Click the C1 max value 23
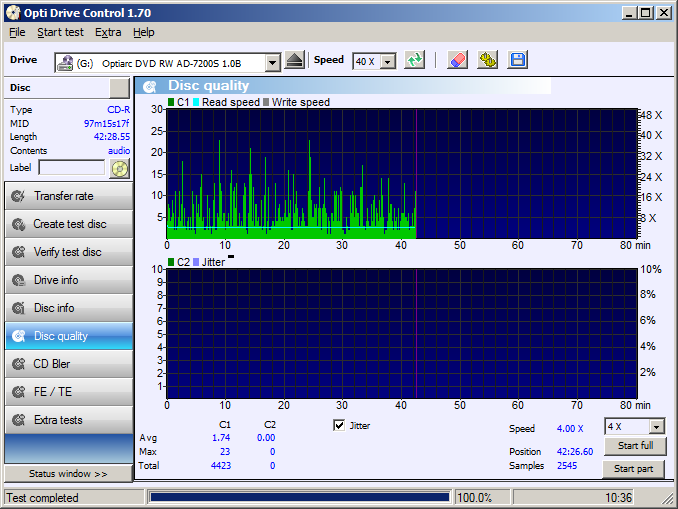Screen dimensions: 678x509 [225, 452]
